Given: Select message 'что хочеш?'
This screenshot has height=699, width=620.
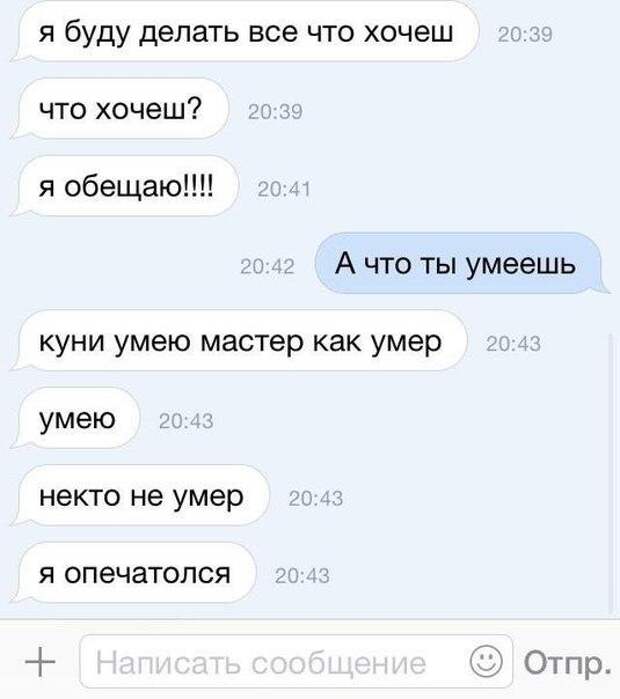Looking at the screenshot, I should click(x=119, y=109).
